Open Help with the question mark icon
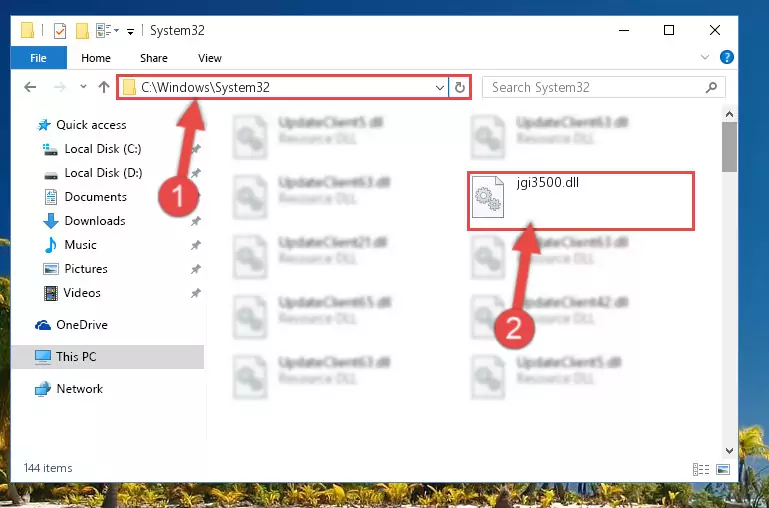The image size is (769, 508). coord(726,57)
